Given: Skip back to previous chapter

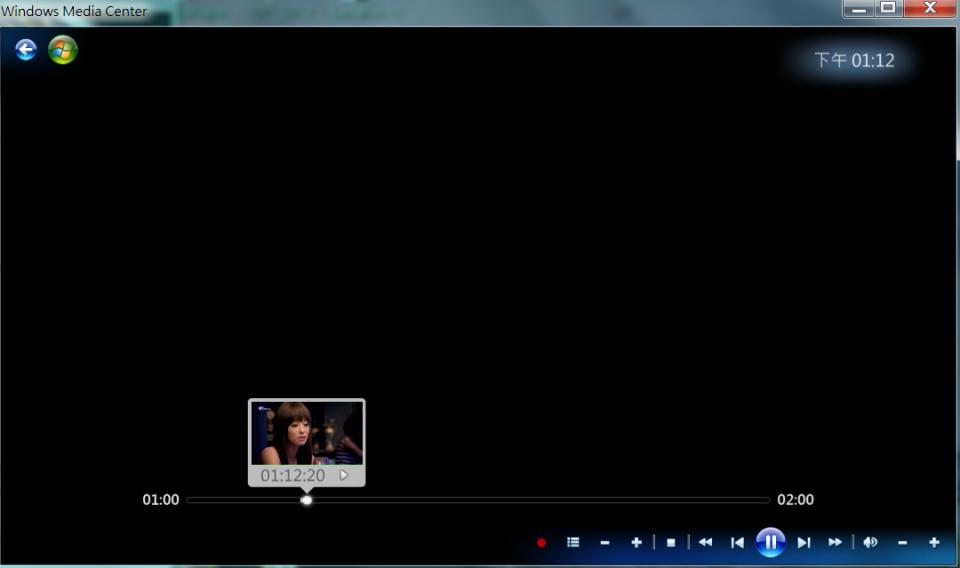Looking at the screenshot, I should 737,542.
